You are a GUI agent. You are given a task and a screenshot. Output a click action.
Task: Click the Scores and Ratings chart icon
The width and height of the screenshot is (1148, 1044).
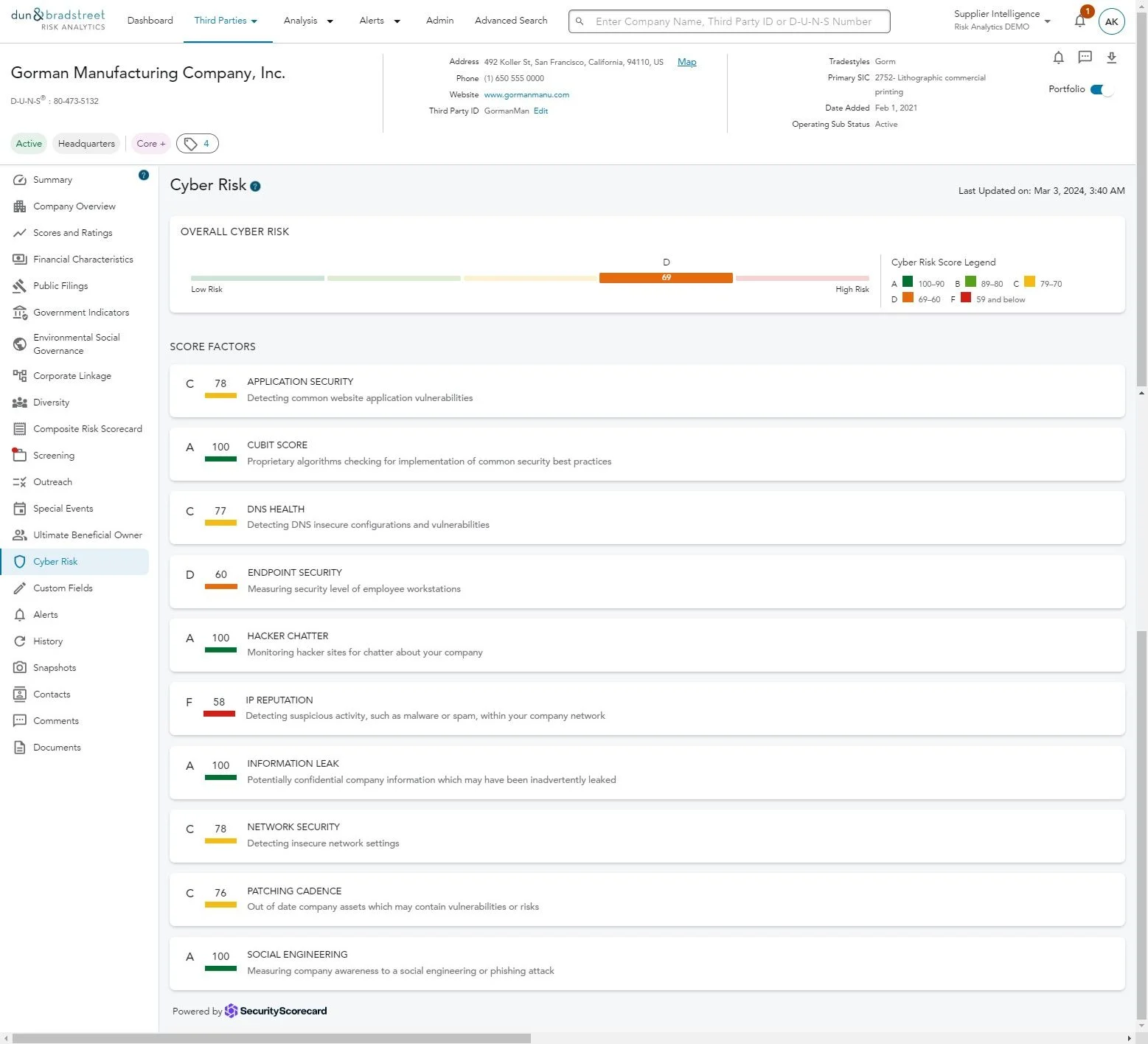point(20,233)
